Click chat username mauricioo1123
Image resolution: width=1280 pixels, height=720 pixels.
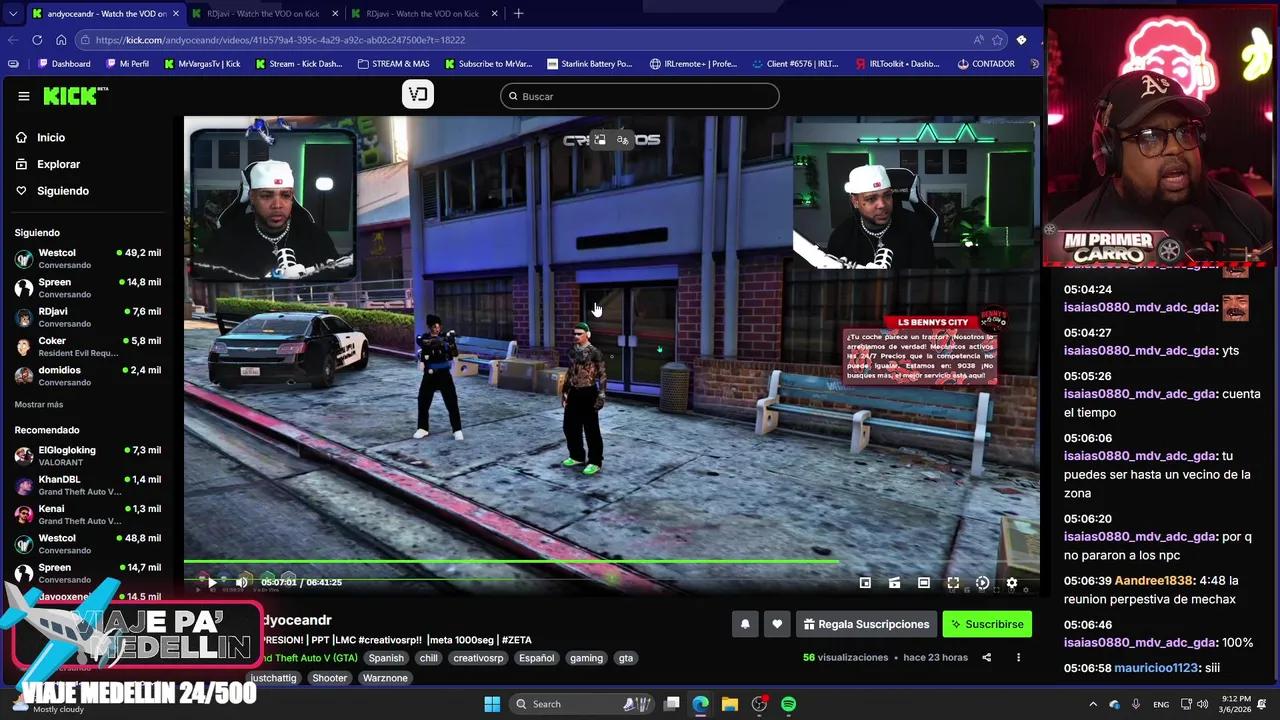[1155, 668]
